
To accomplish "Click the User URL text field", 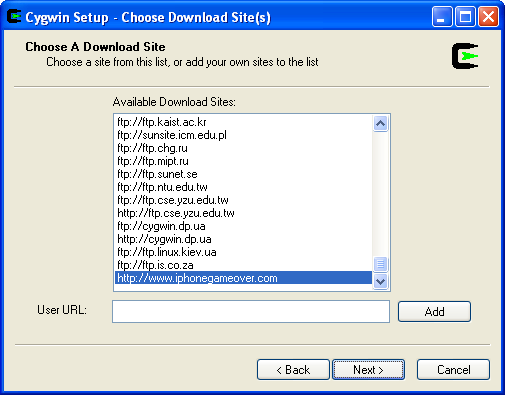I will 251,311.
